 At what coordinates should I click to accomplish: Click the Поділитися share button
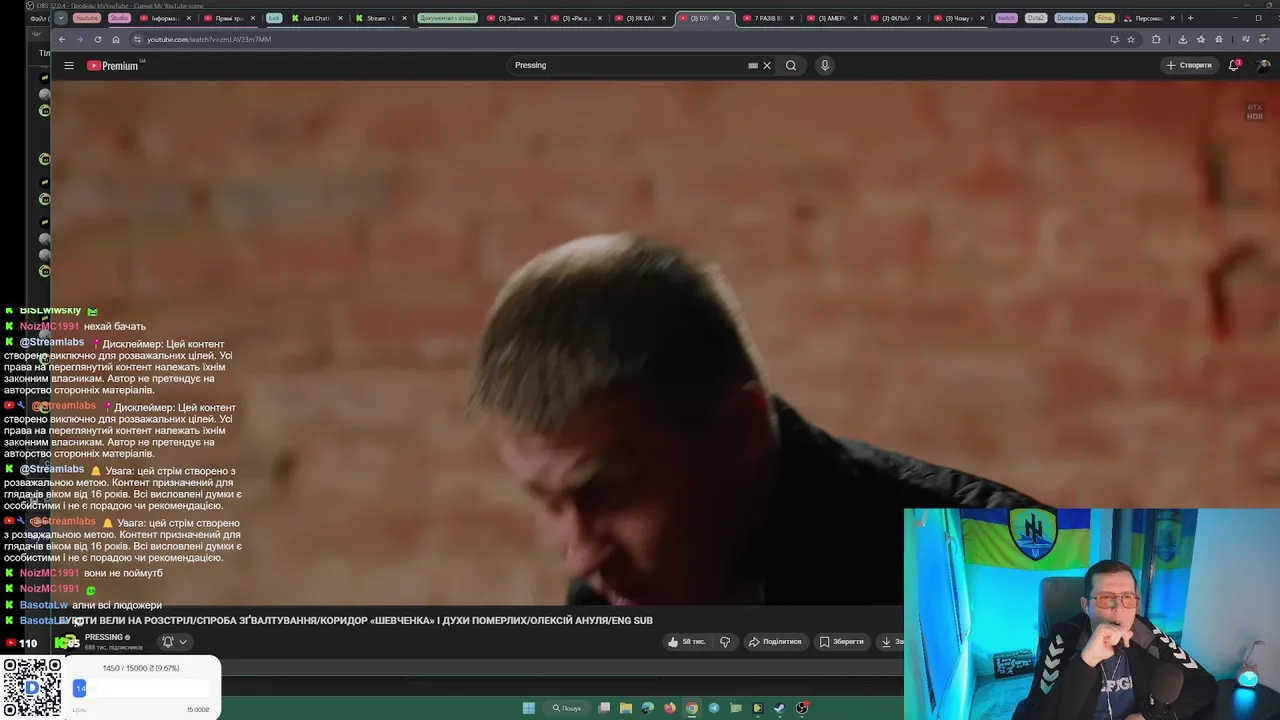775,642
